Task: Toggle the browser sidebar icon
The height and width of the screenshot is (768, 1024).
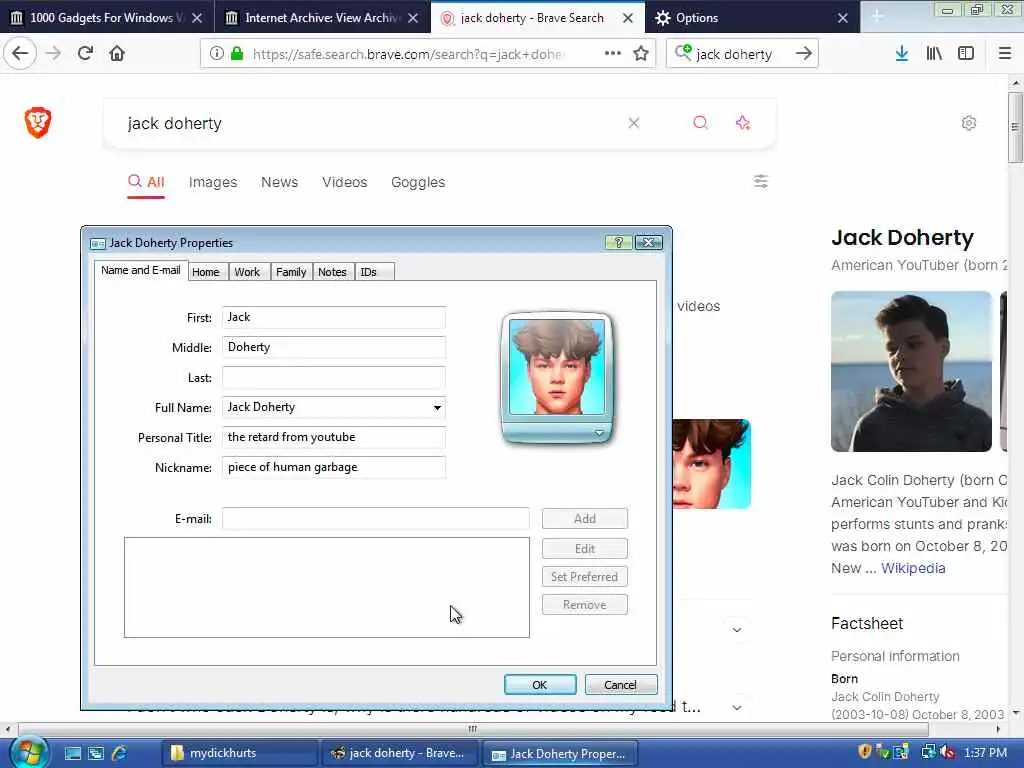Action: point(966,54)
